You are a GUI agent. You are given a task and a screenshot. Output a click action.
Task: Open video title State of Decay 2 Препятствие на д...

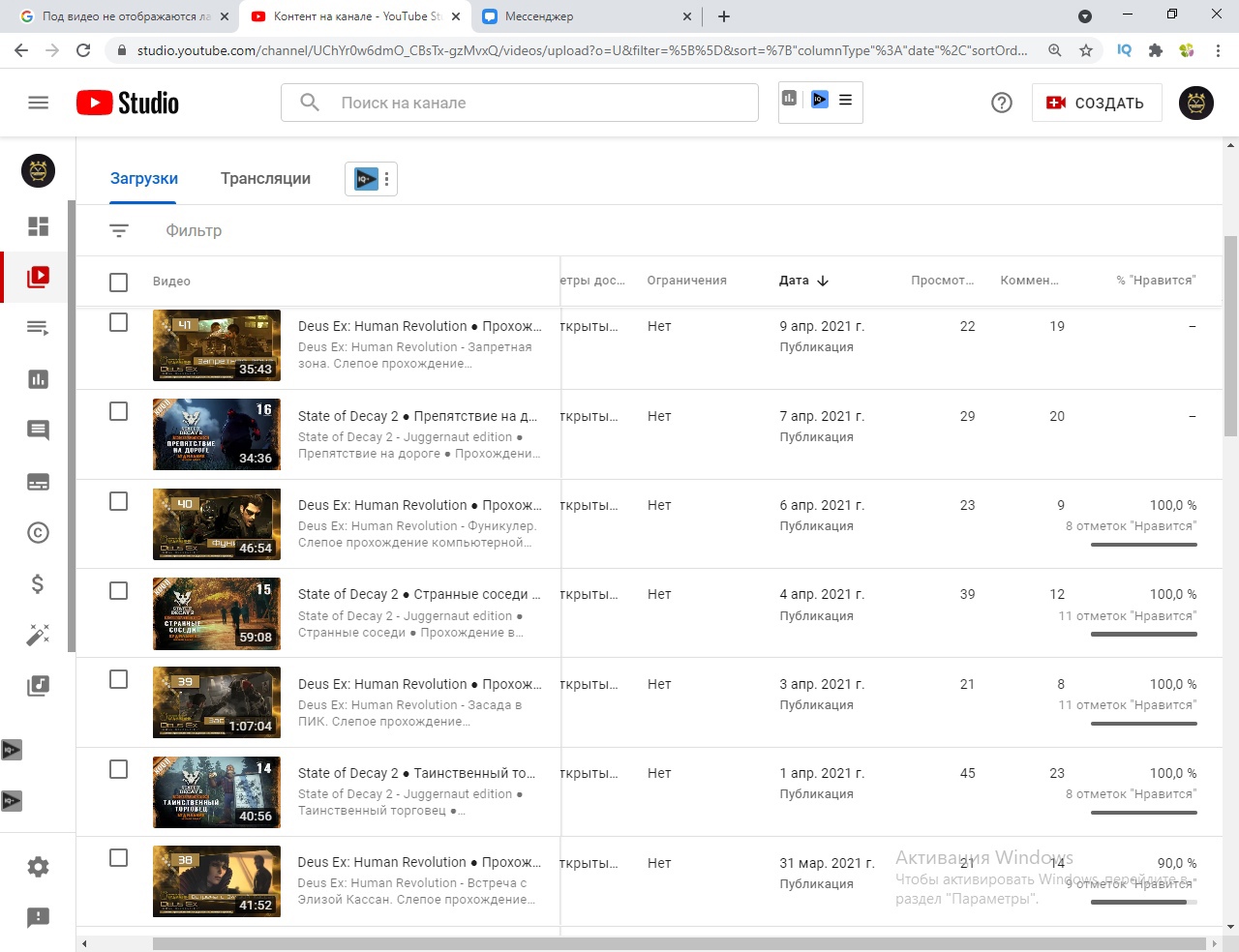(x=417, y=416)
